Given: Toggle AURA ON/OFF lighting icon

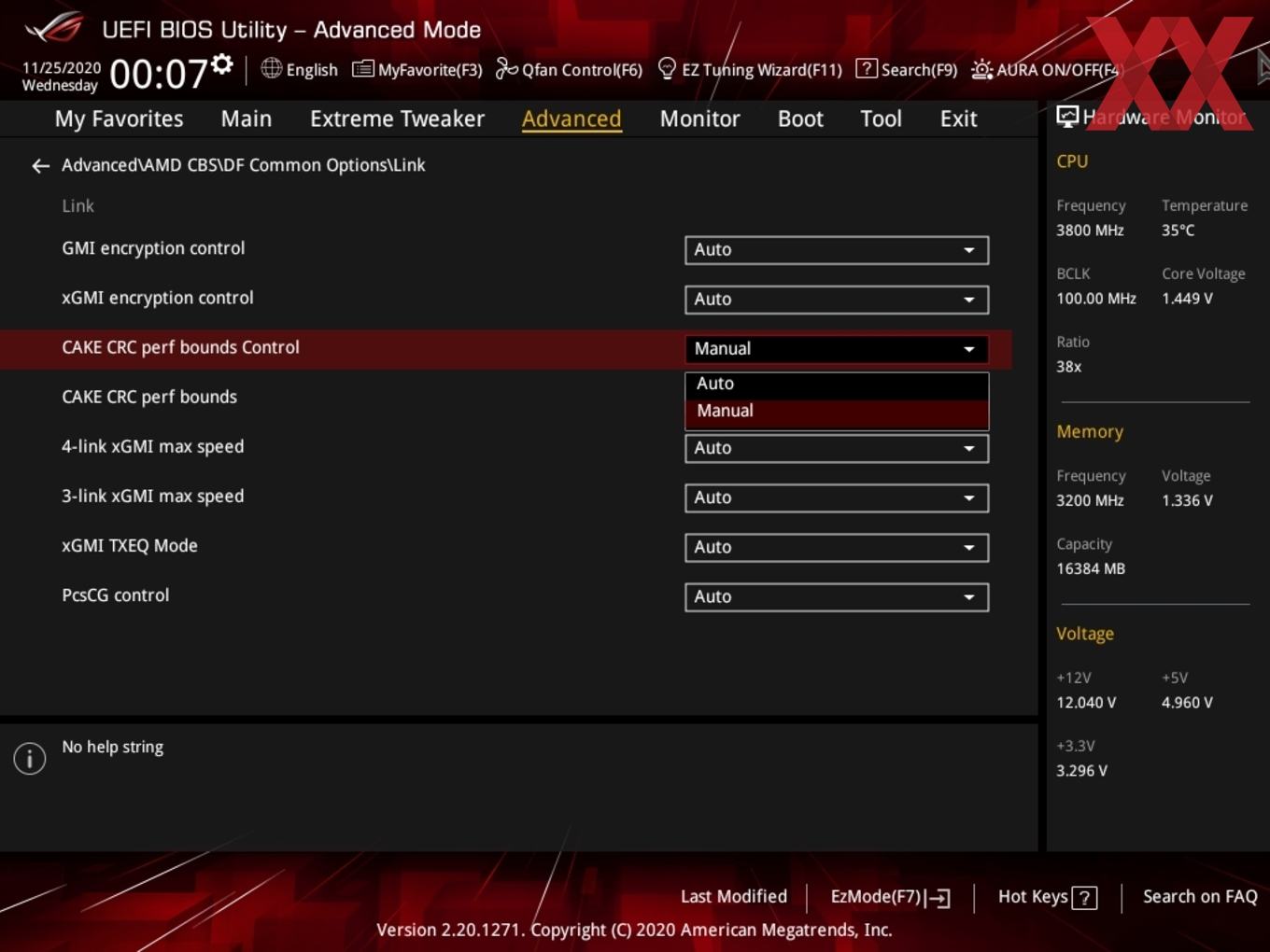Looking at the screenshot, I should tap(981, 69).
